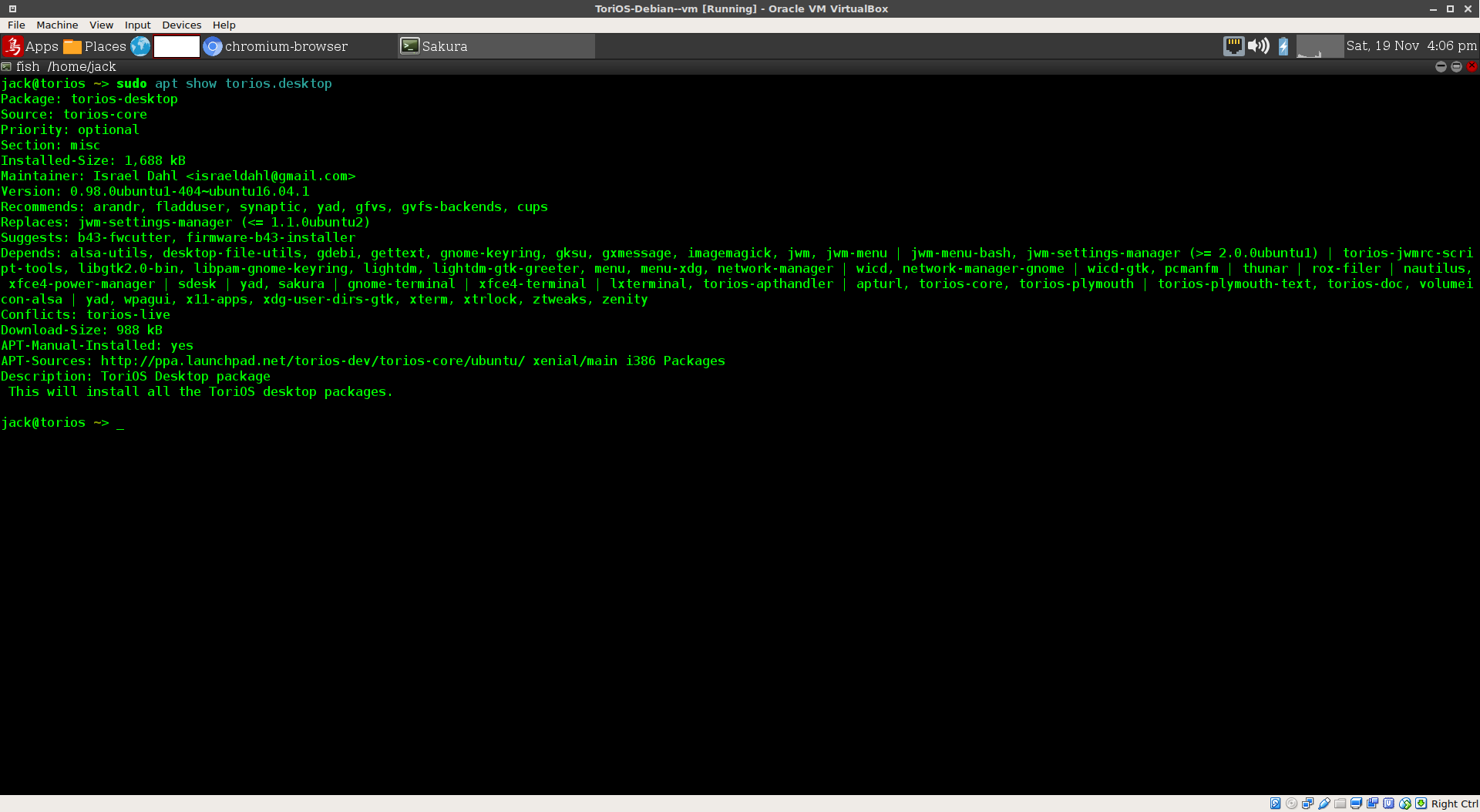Open the Machine menu
The height and width of the screenshot is (812, 1480).
pyautogui.click(x=57, y=25)
